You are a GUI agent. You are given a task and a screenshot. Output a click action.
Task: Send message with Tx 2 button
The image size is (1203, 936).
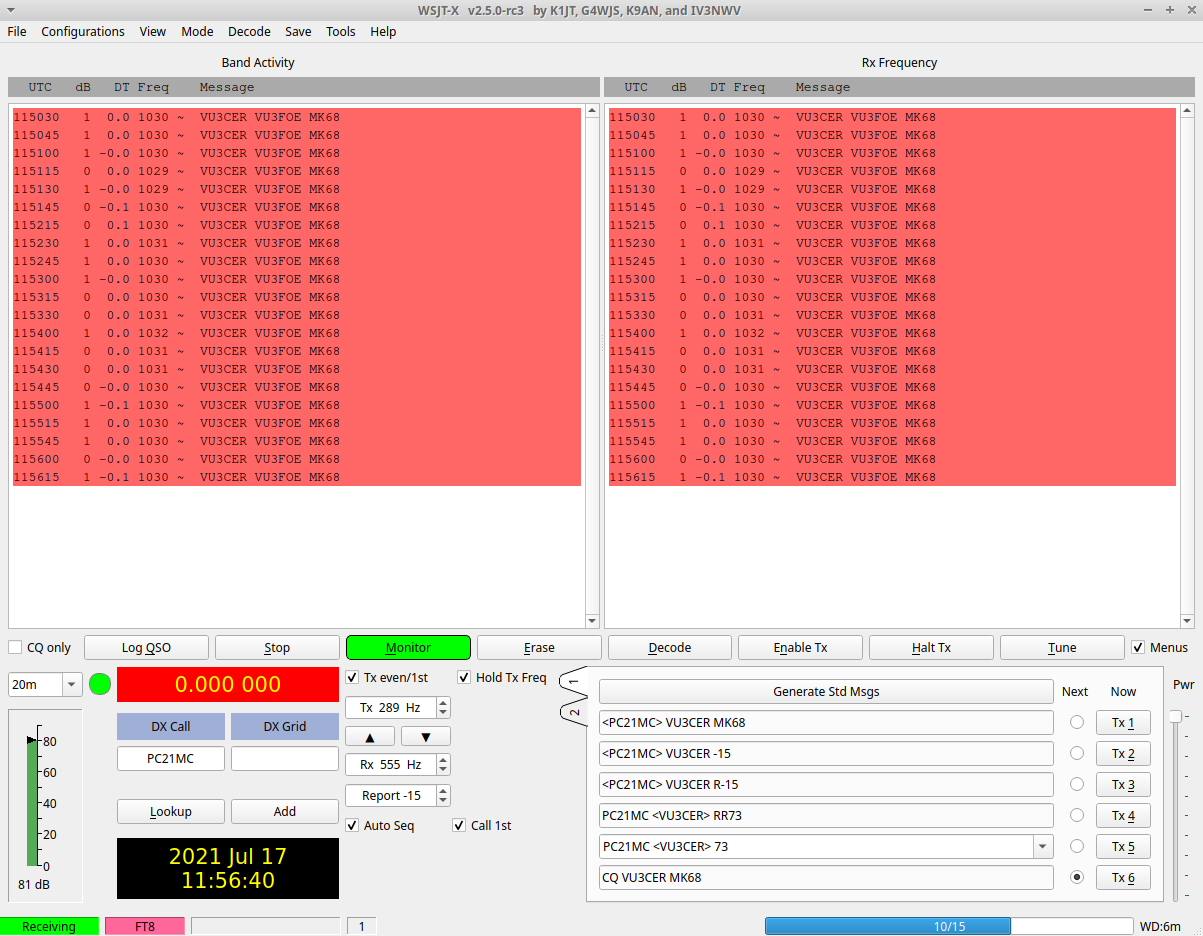point(1123,754)
